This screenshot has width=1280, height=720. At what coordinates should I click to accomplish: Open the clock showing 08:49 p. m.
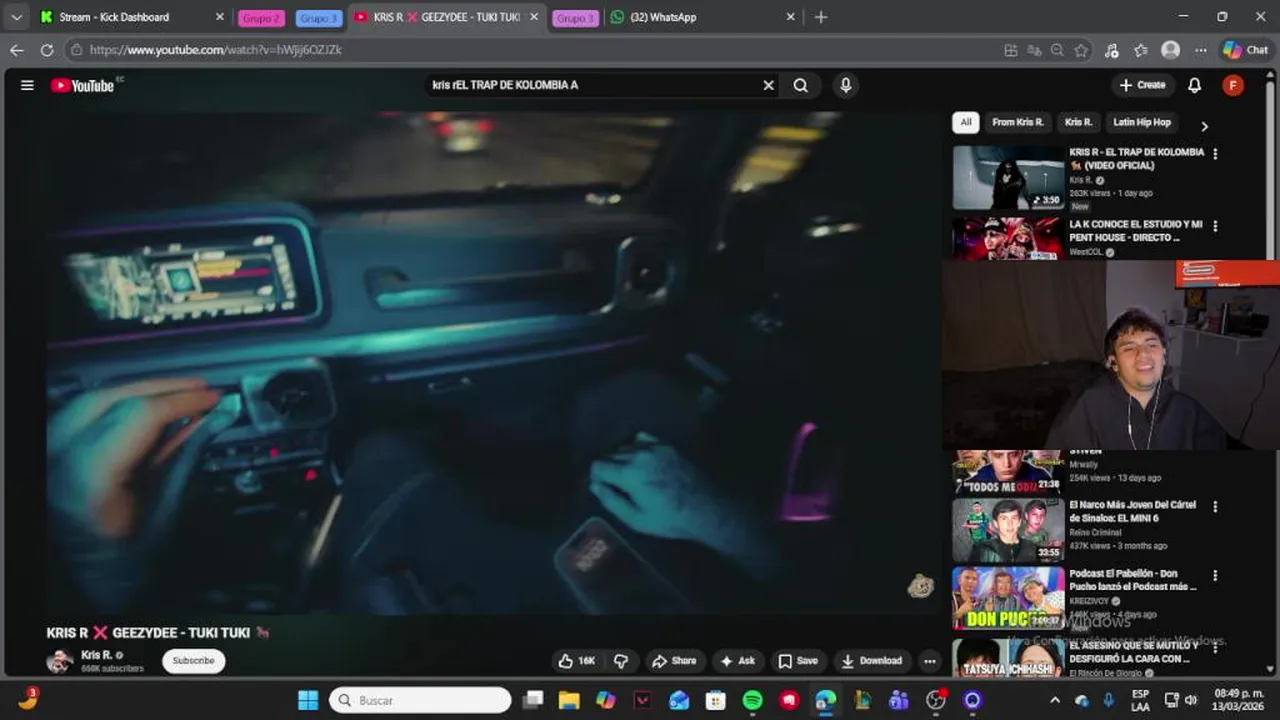click(1238, 700)
